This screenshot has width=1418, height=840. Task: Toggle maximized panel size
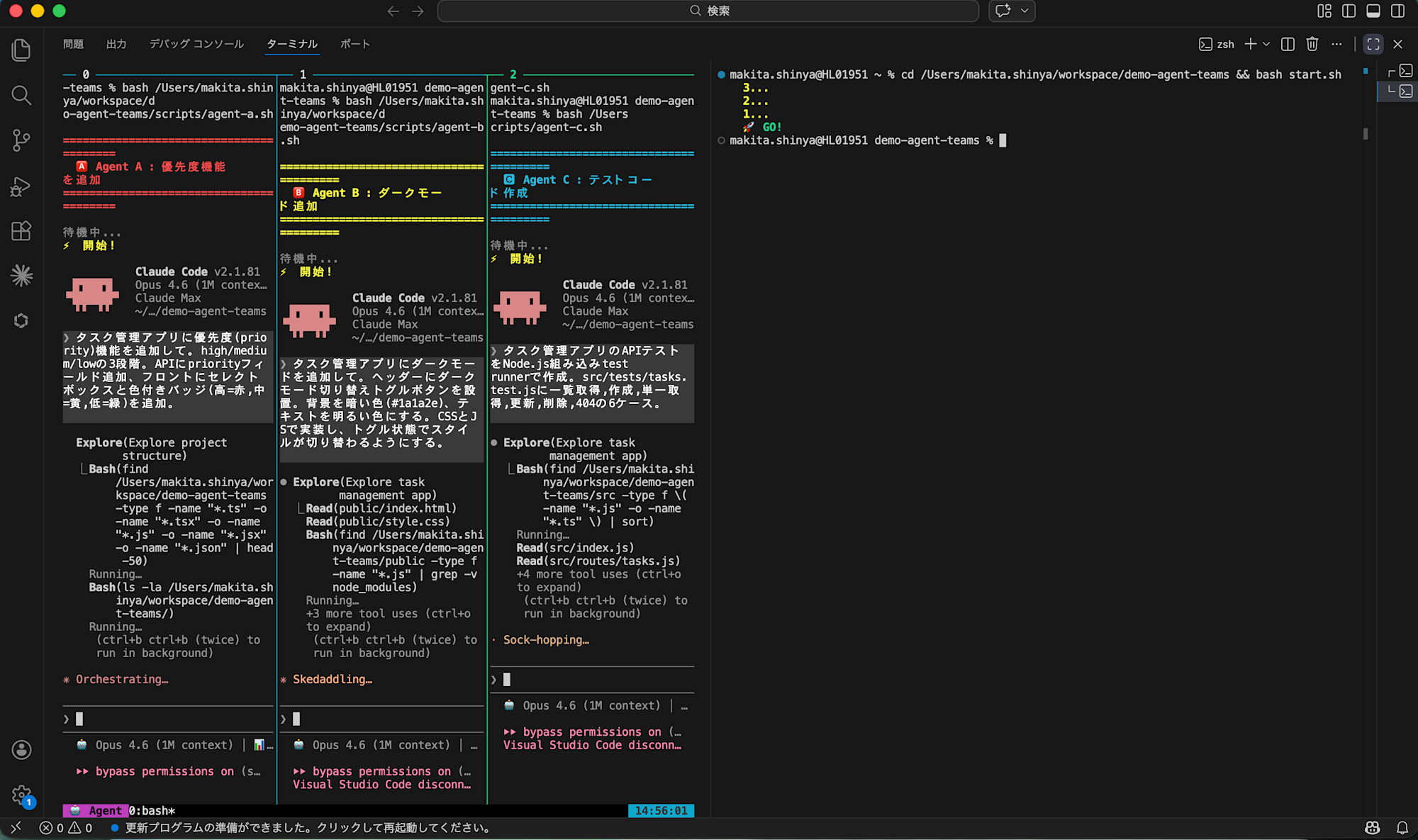pos(1373,44)
